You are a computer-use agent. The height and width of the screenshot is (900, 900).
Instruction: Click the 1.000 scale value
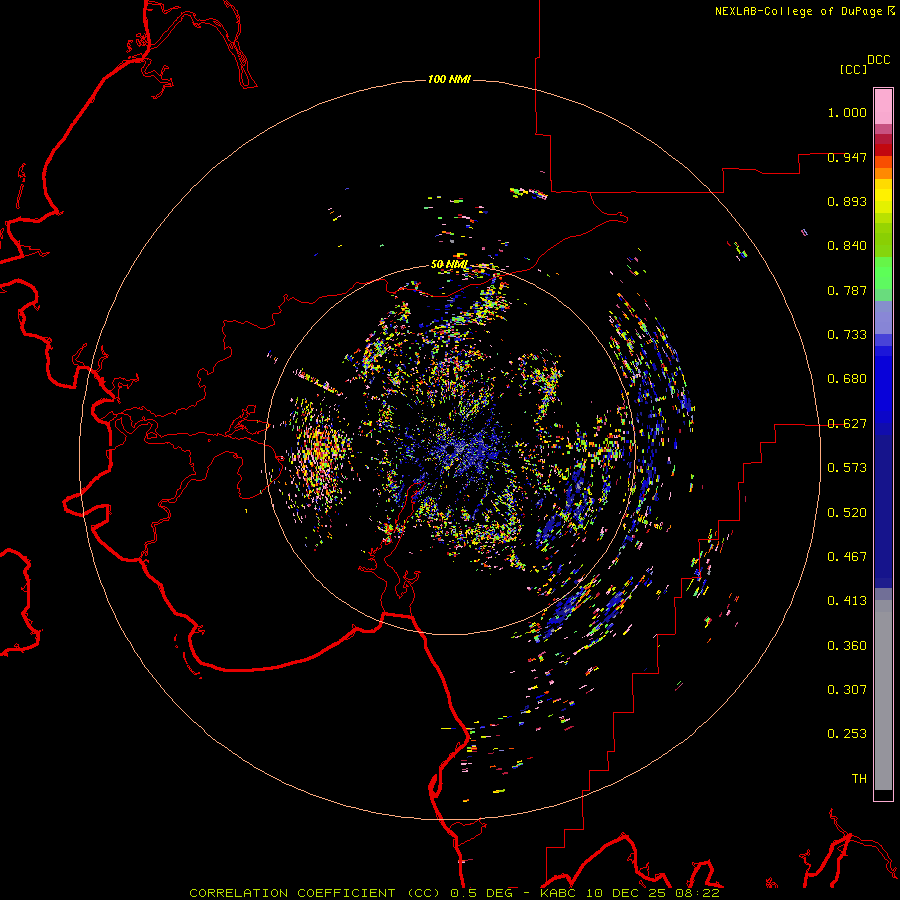click(847, 112)
